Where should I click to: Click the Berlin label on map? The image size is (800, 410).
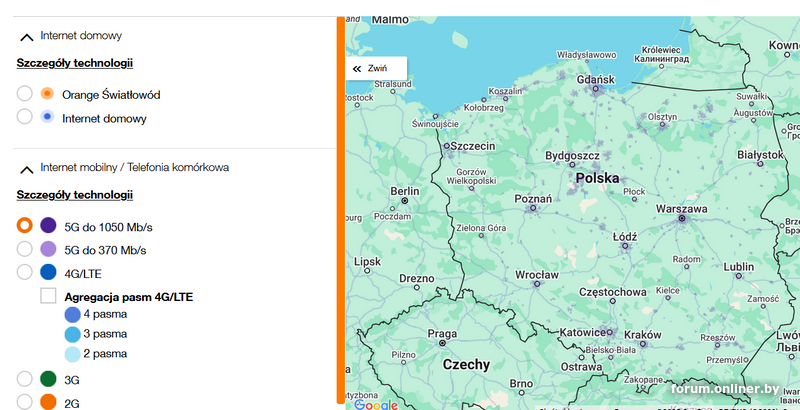click(405, 191)
